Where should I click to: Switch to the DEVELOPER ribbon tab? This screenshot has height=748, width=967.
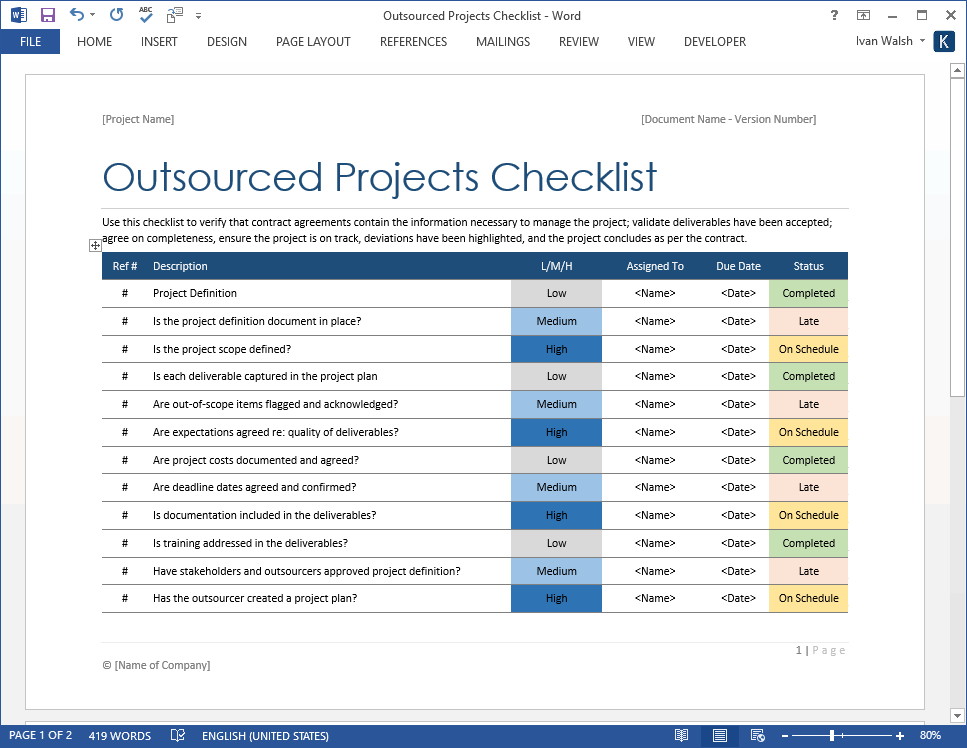714,42
